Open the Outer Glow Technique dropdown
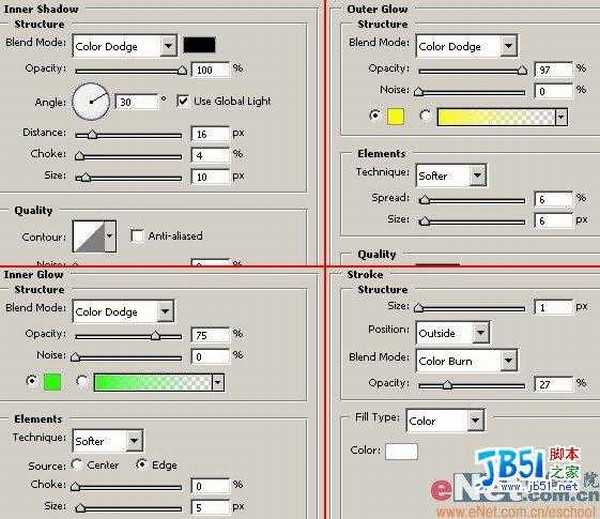The height and width of the screenshot is (519, 600). pos(450,176)
